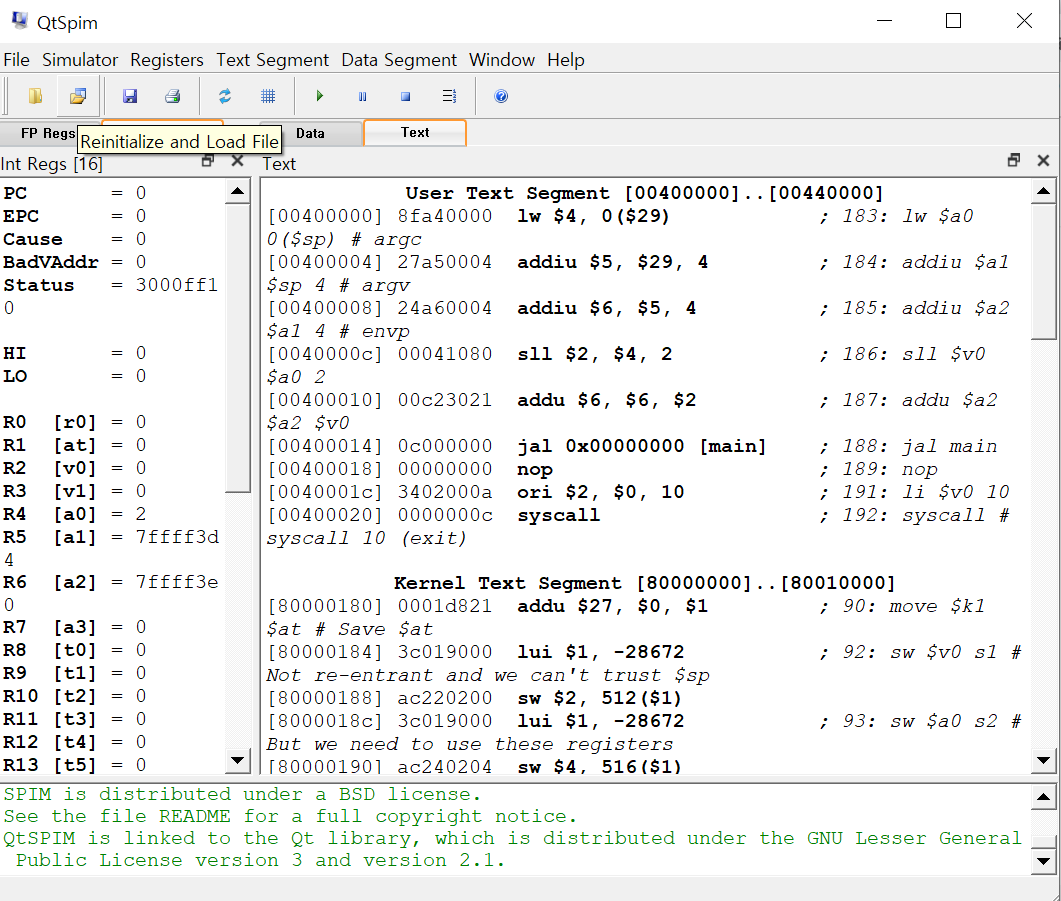Run program with green play icon
Viewport: 1061px width, 901px height.
[x=319, y=96]
